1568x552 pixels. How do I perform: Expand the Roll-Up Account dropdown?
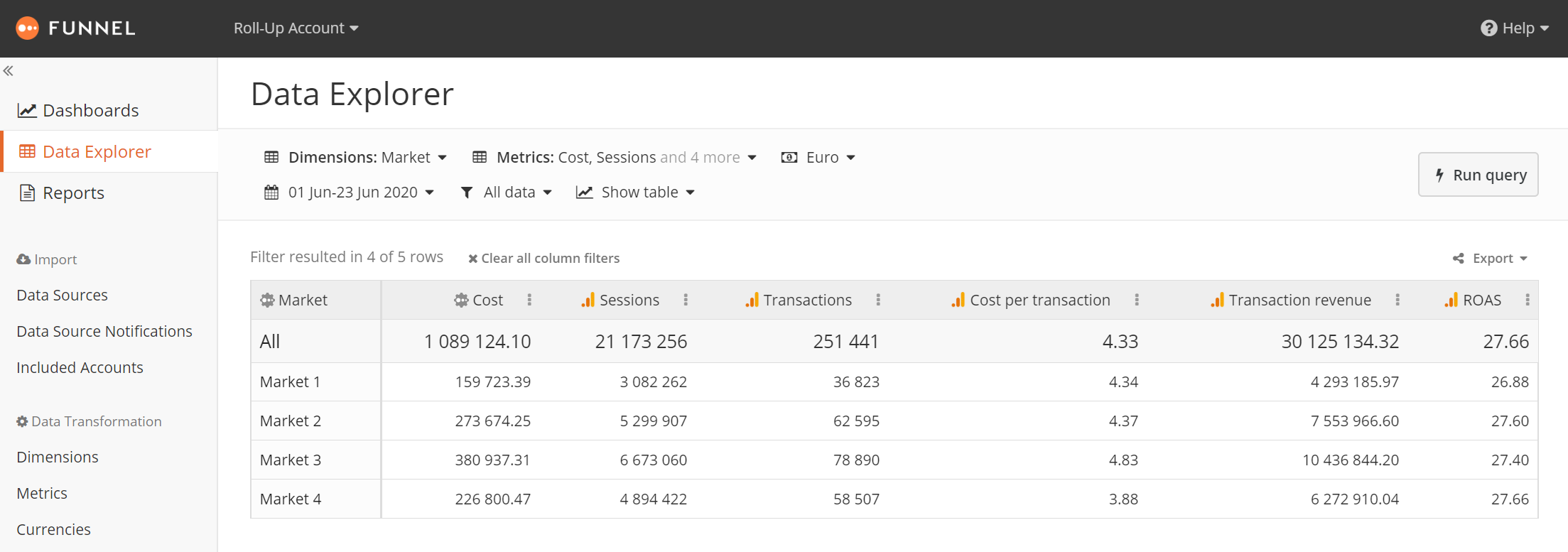click(296, 28)
